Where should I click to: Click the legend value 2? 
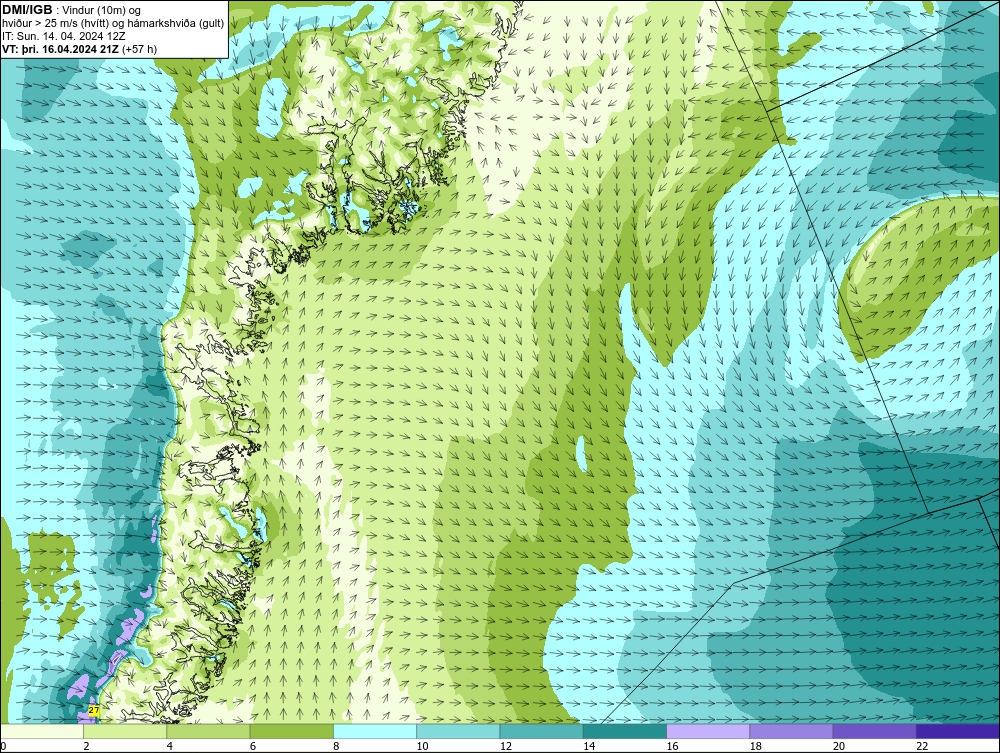86,746
